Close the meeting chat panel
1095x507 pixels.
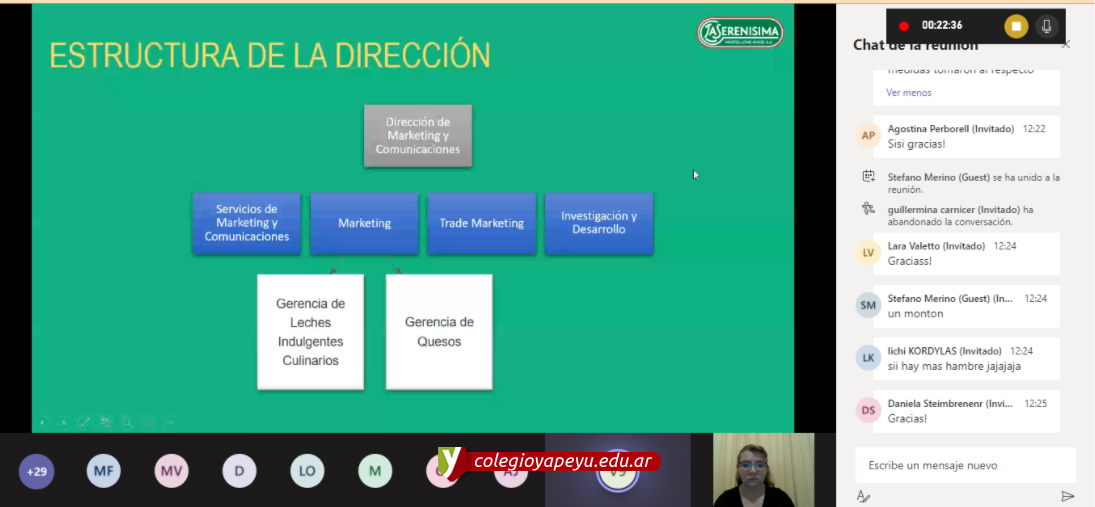click(x=1065, y=44)
